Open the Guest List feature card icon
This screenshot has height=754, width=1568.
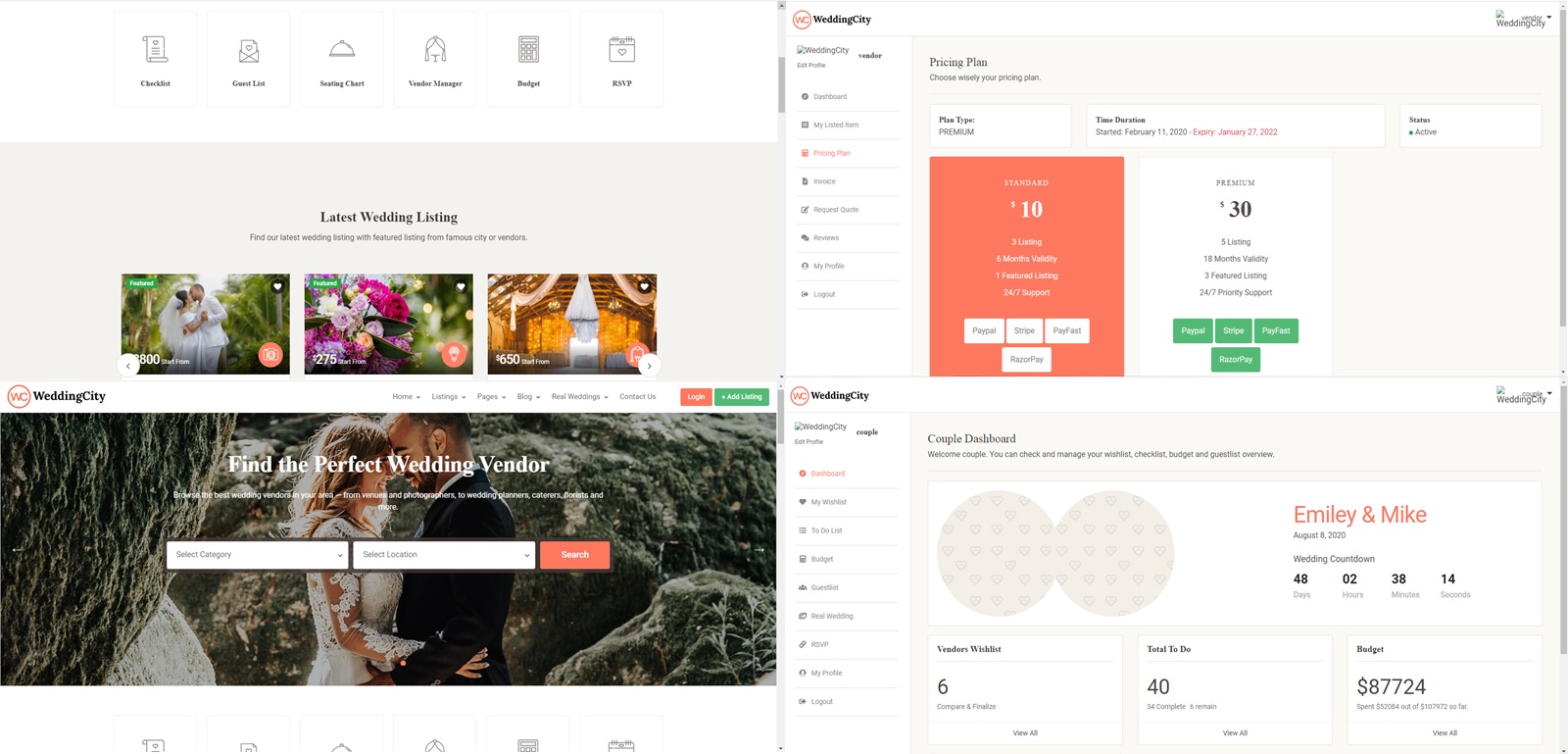tap(249, 49)
